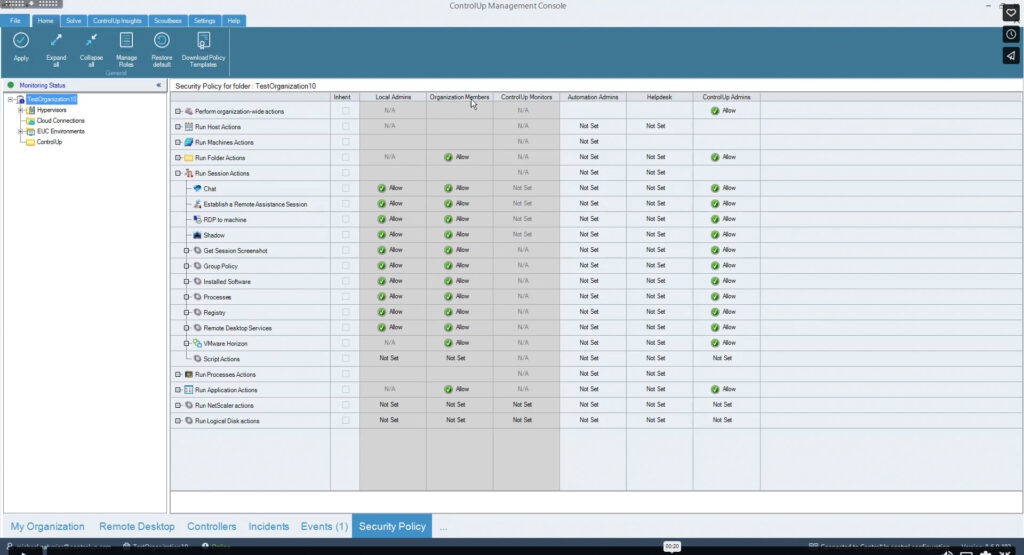Click the Apply icon in the ribbon
Screen dimensions: 1024x555
(21, 41)
